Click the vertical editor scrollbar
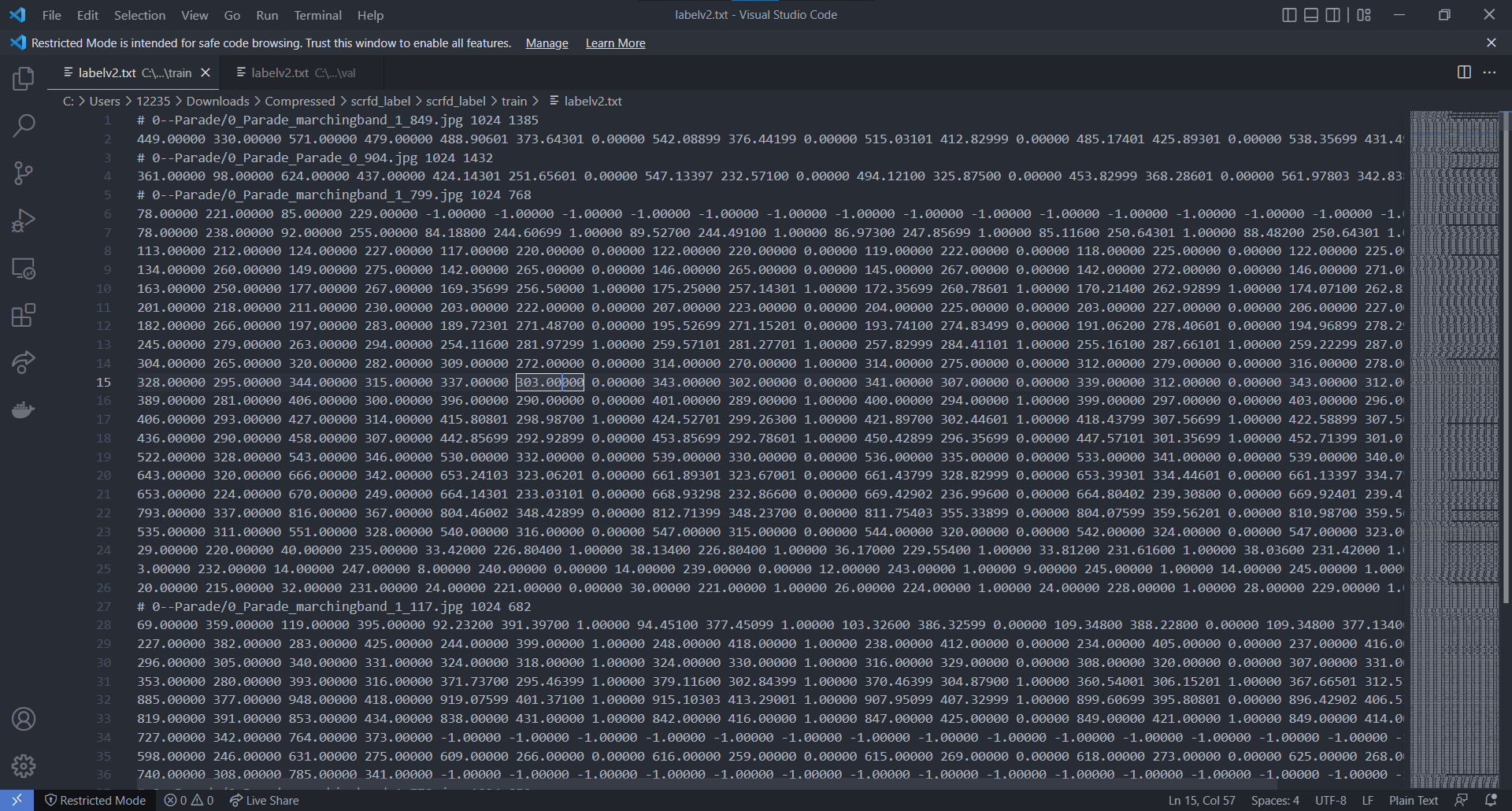 click(1506, 358)
